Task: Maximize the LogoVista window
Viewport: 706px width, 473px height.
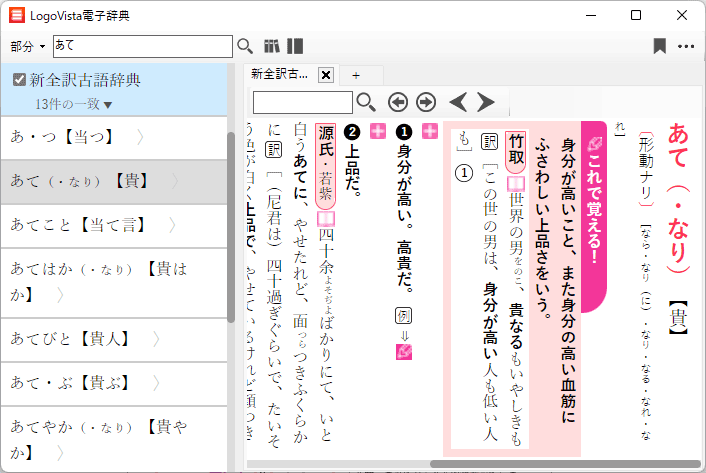Action: (x=636, y=15)
